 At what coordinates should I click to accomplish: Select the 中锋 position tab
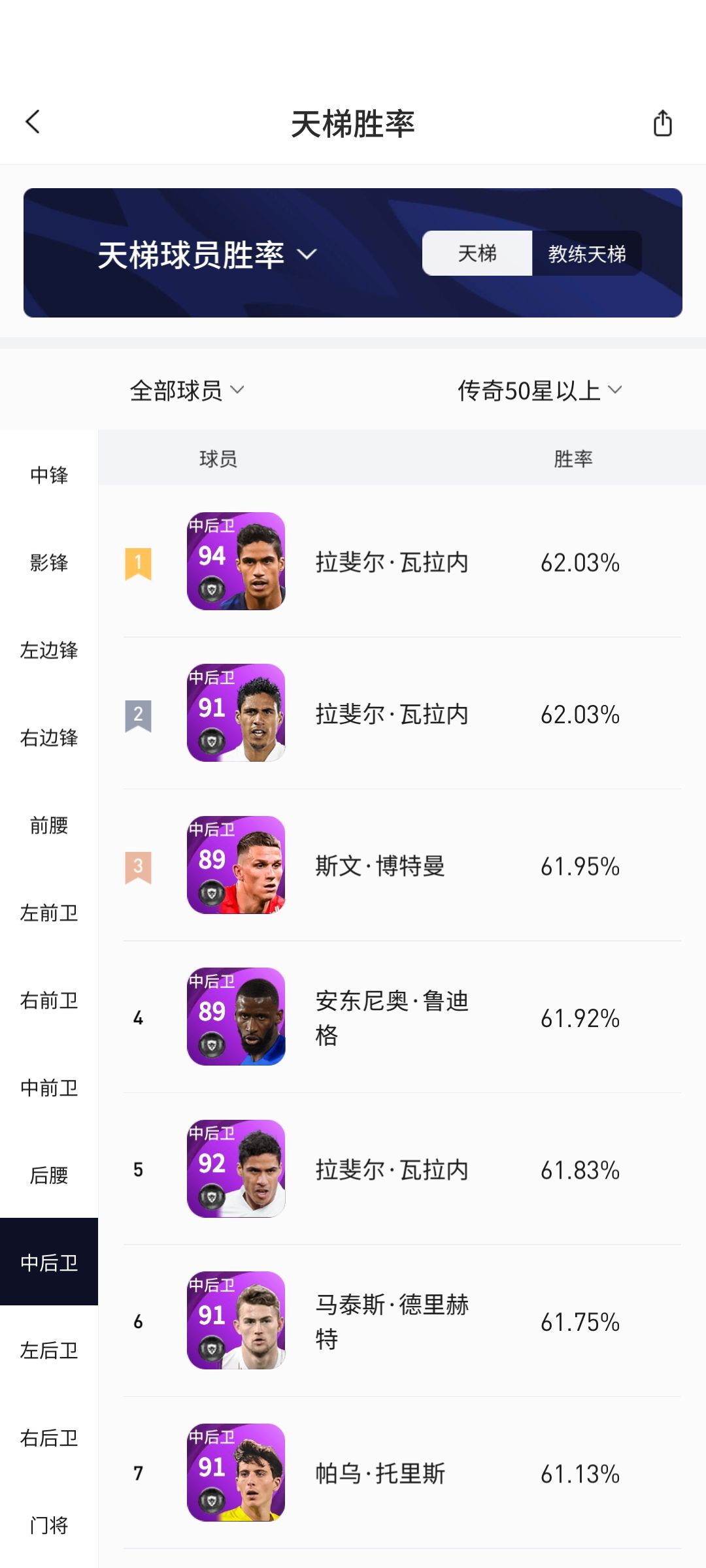click(x=49, y=475)
